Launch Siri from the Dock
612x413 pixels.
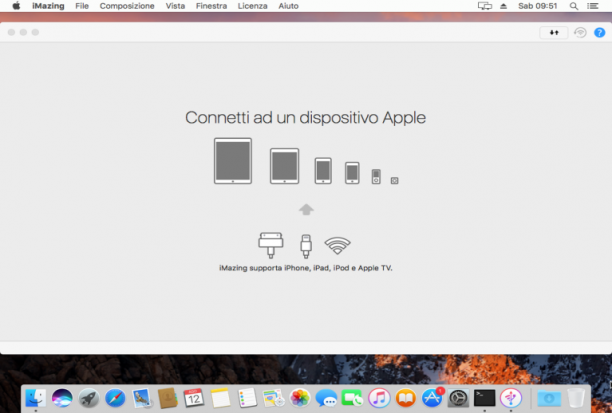(62, 398)
